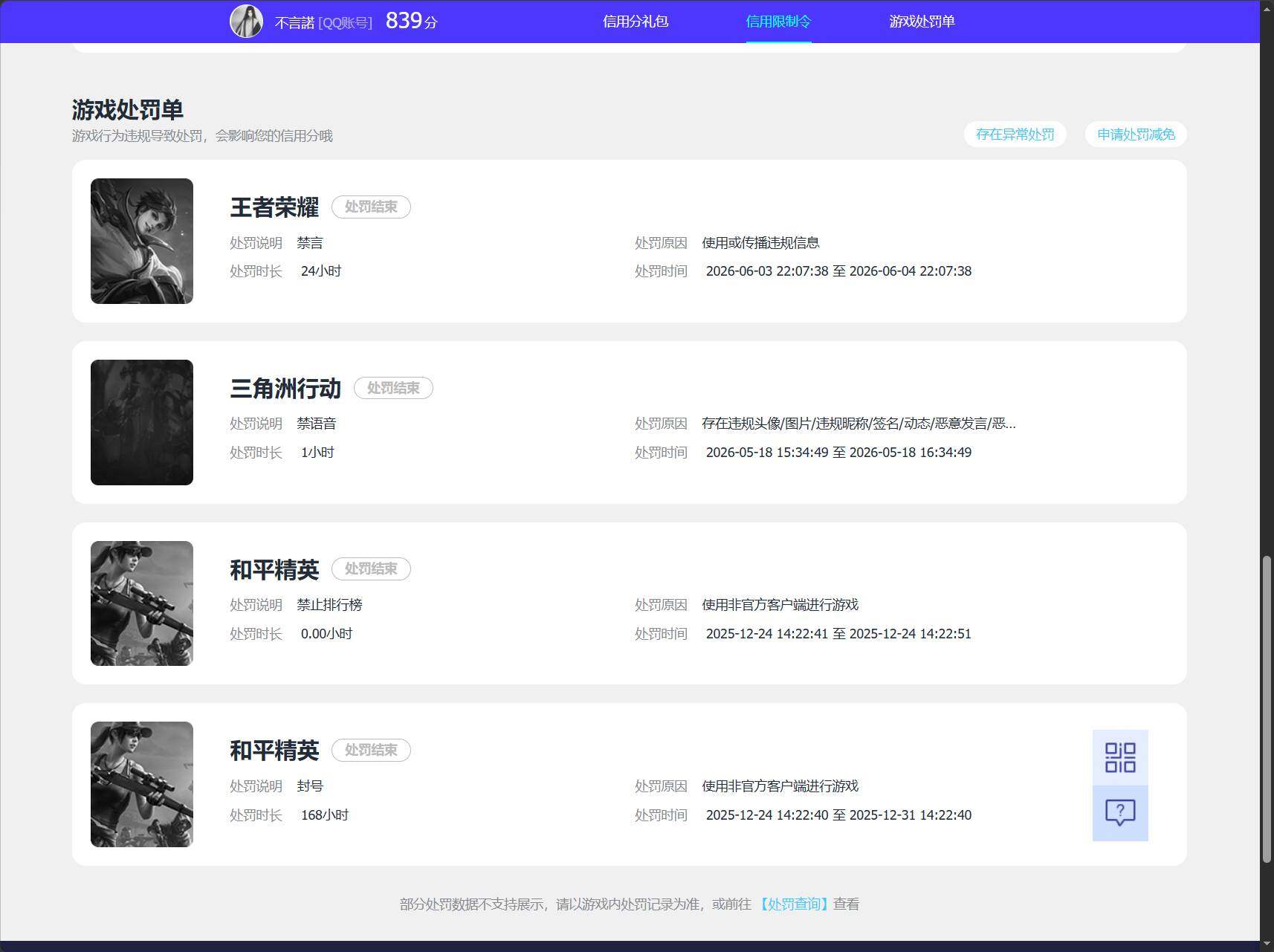Image resolution: width=1274 pixels, height=952 pixels.
Task: Click the 禁止排行榜 penalty description
Action: tap(329, 605)
